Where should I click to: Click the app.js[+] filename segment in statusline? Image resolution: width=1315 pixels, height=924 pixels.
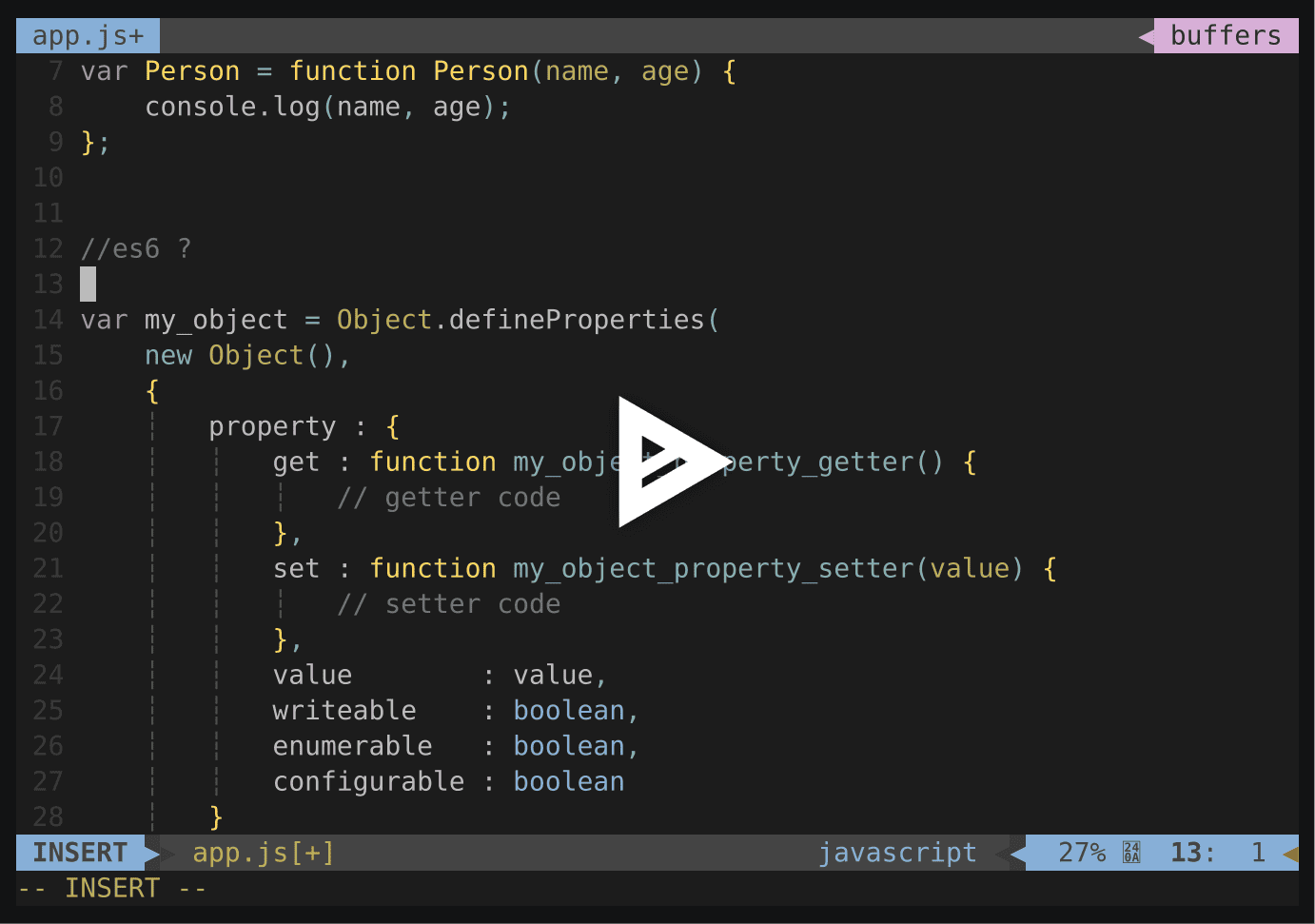(x=263, y=853)
